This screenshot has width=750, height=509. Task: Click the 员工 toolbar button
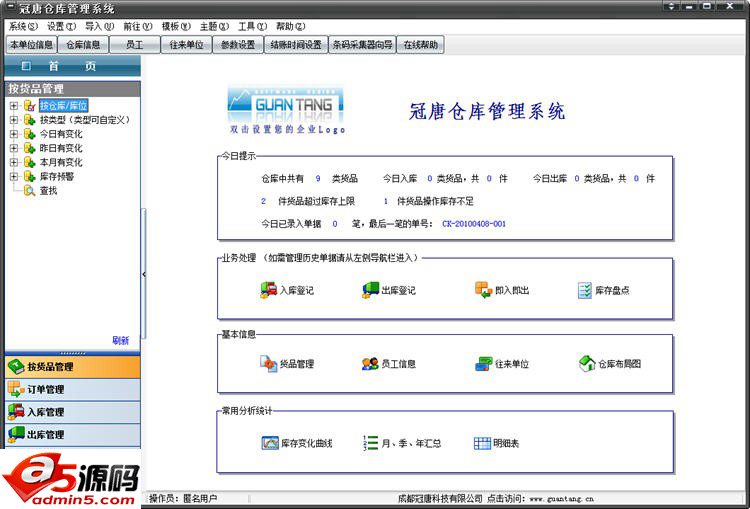tap(135, 45)
